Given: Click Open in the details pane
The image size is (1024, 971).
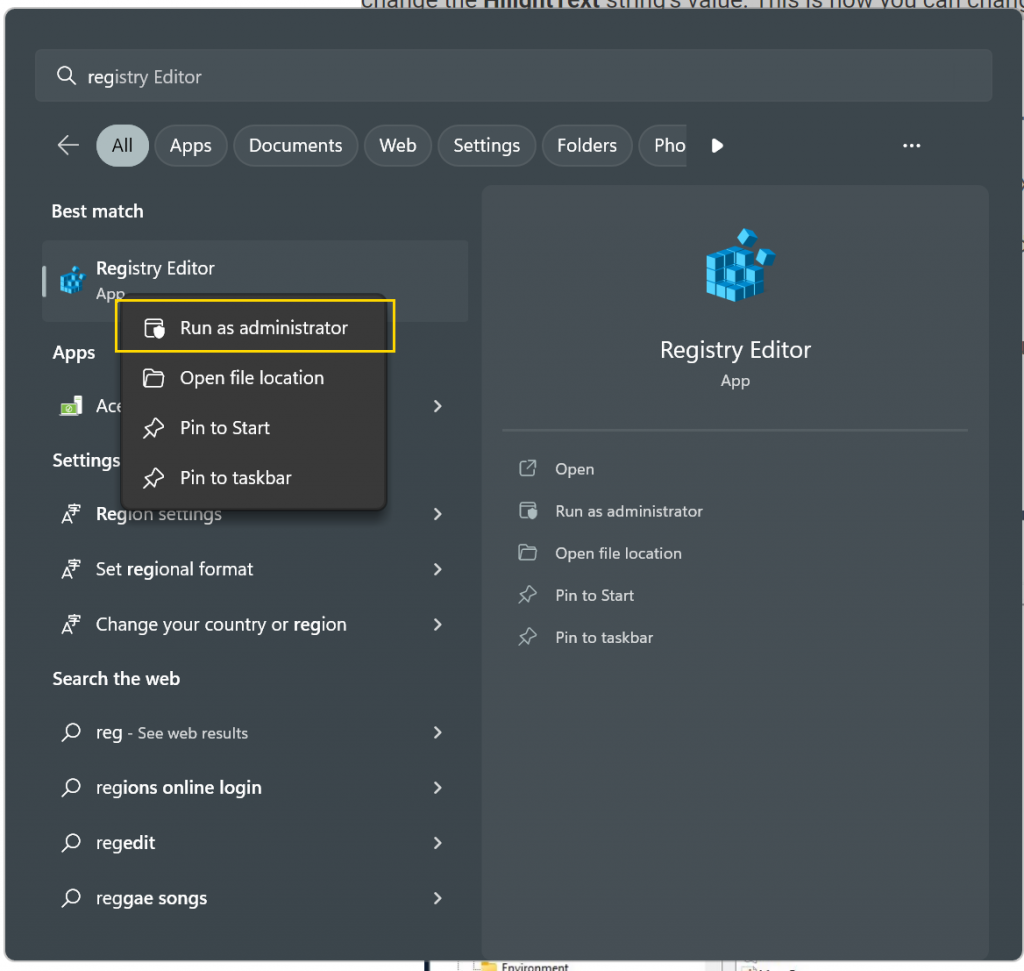Looking at the screenshot, I should click(x=575, y=469).
